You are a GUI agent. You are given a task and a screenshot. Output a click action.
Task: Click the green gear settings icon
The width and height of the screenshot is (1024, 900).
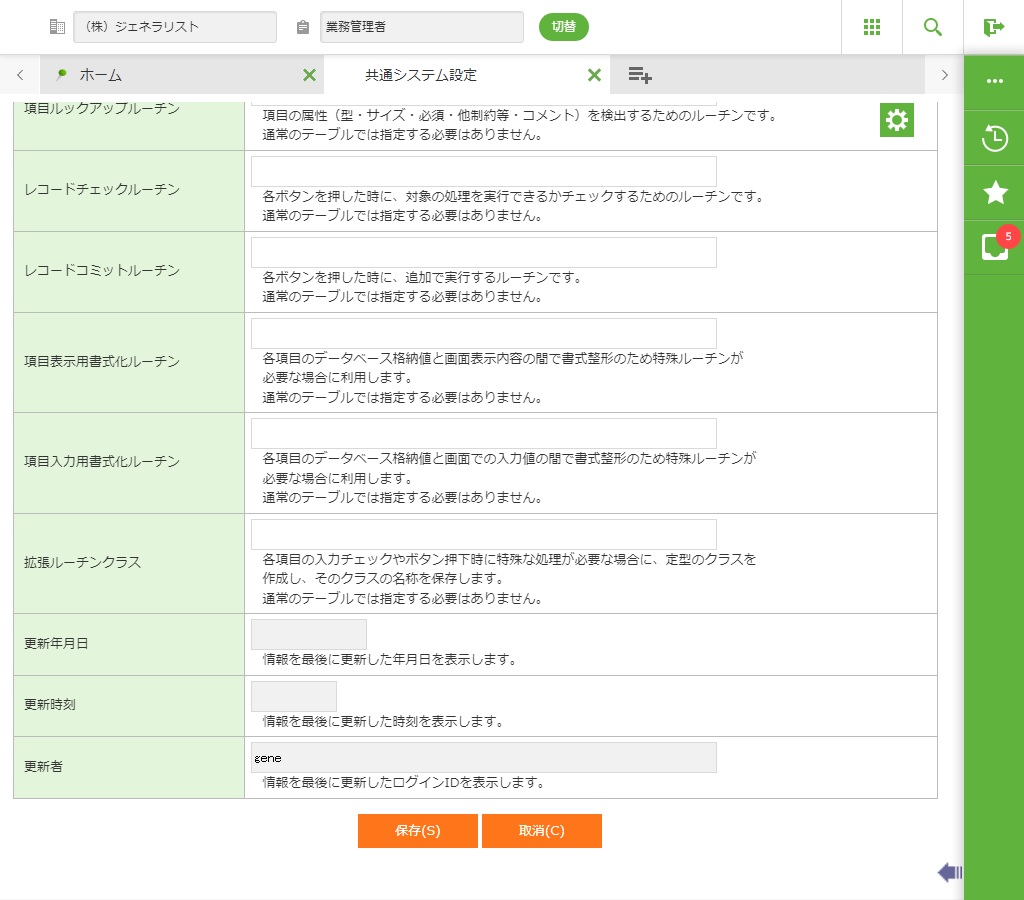coord(897,120)
